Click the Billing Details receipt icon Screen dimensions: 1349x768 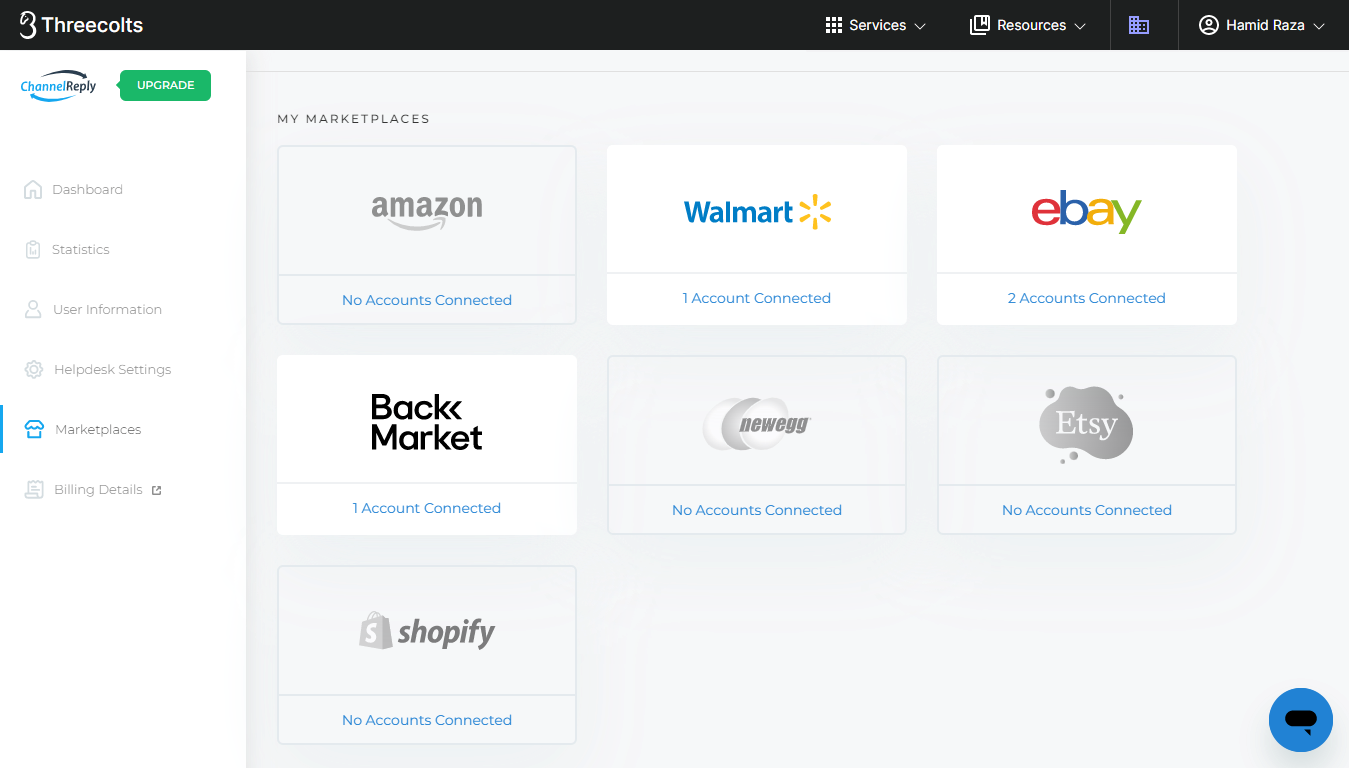point(34,490)
